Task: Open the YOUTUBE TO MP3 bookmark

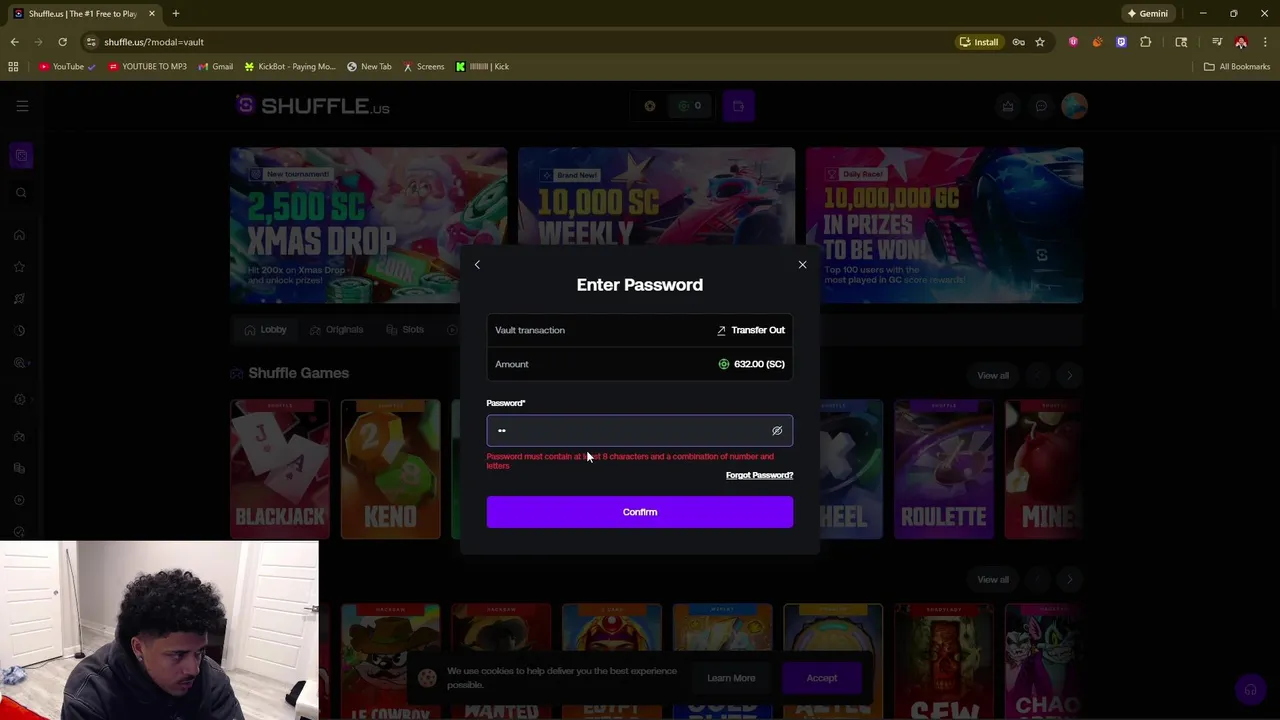Action: click(x=147, y=66)
